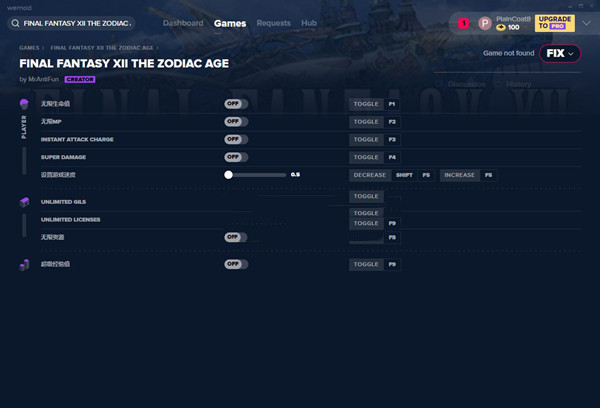
Task: Toggle the 超级经验值 switch in stats section
Action: 236,264
